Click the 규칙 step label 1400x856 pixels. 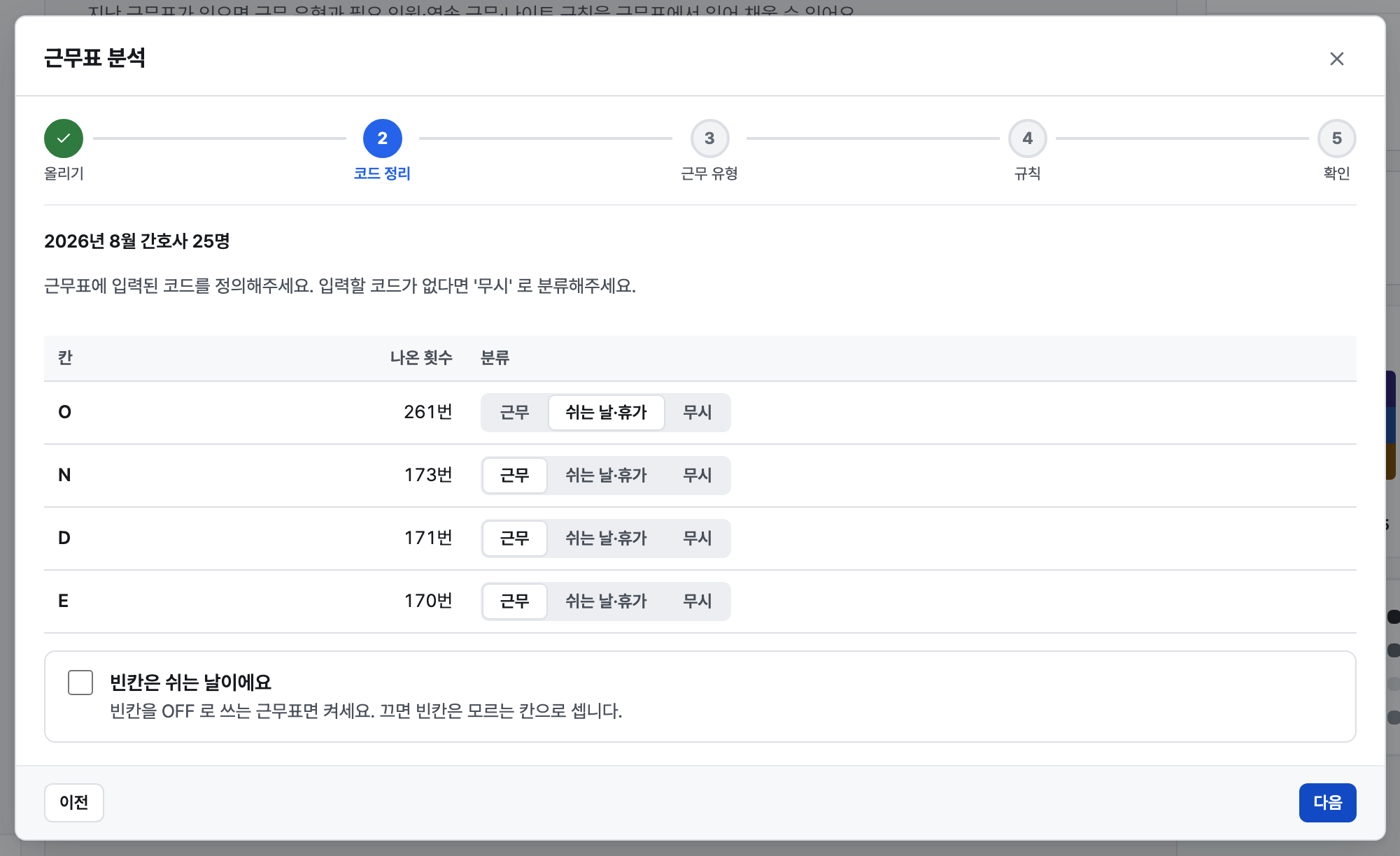pos(1027,173)
